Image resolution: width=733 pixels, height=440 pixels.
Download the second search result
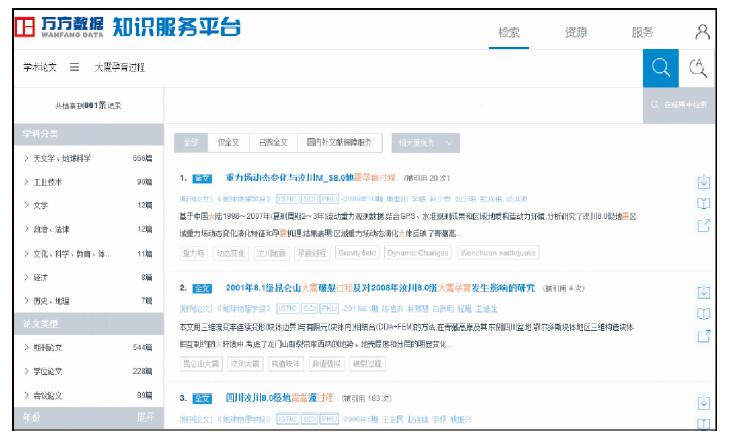(x=703, y=292)
